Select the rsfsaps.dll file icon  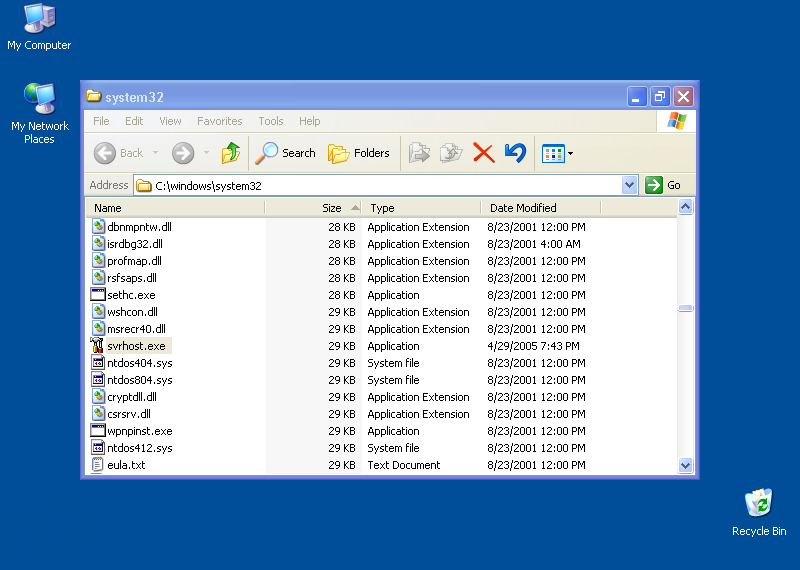tap(98, 278)
